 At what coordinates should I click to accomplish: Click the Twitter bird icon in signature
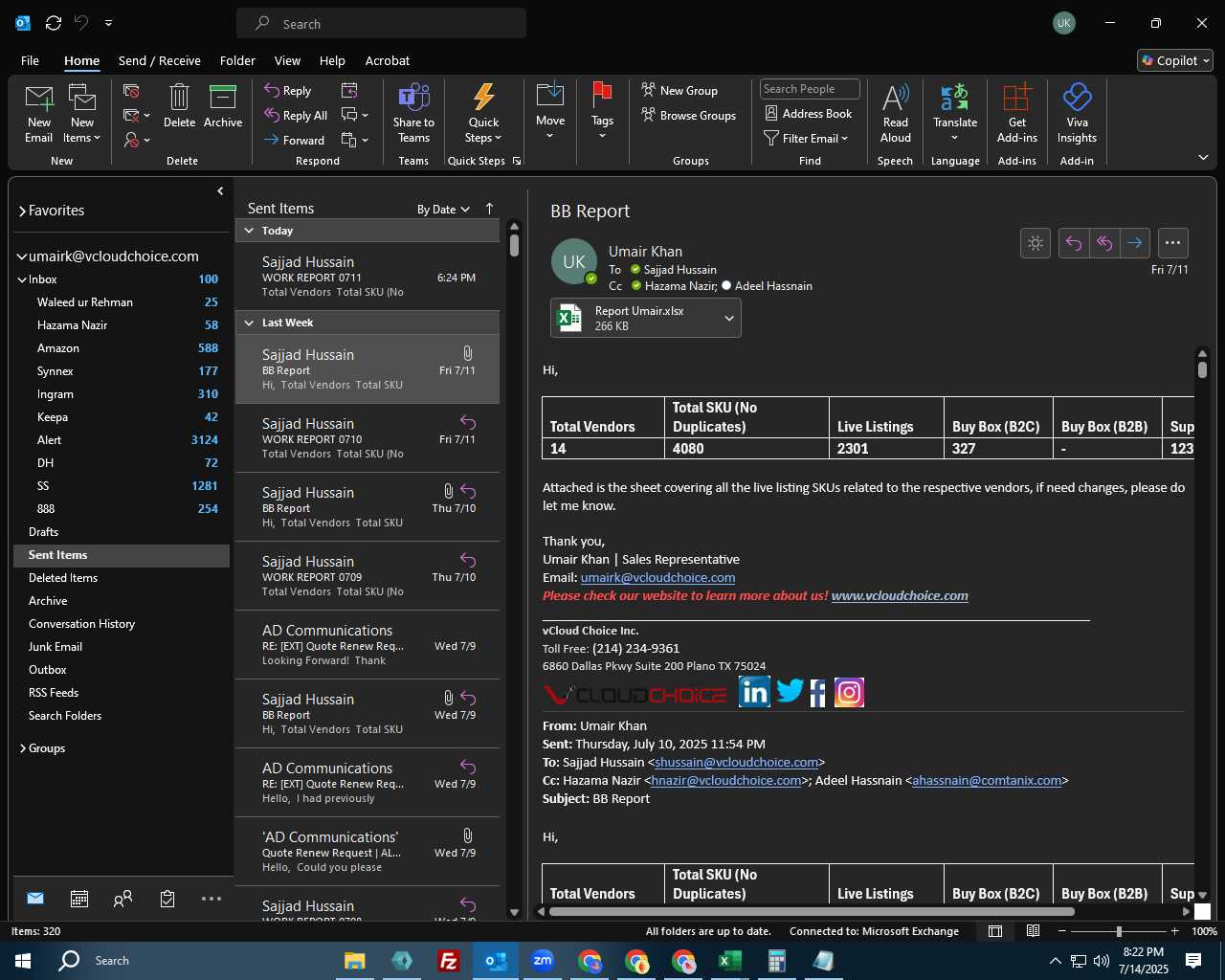coord(790,691)
